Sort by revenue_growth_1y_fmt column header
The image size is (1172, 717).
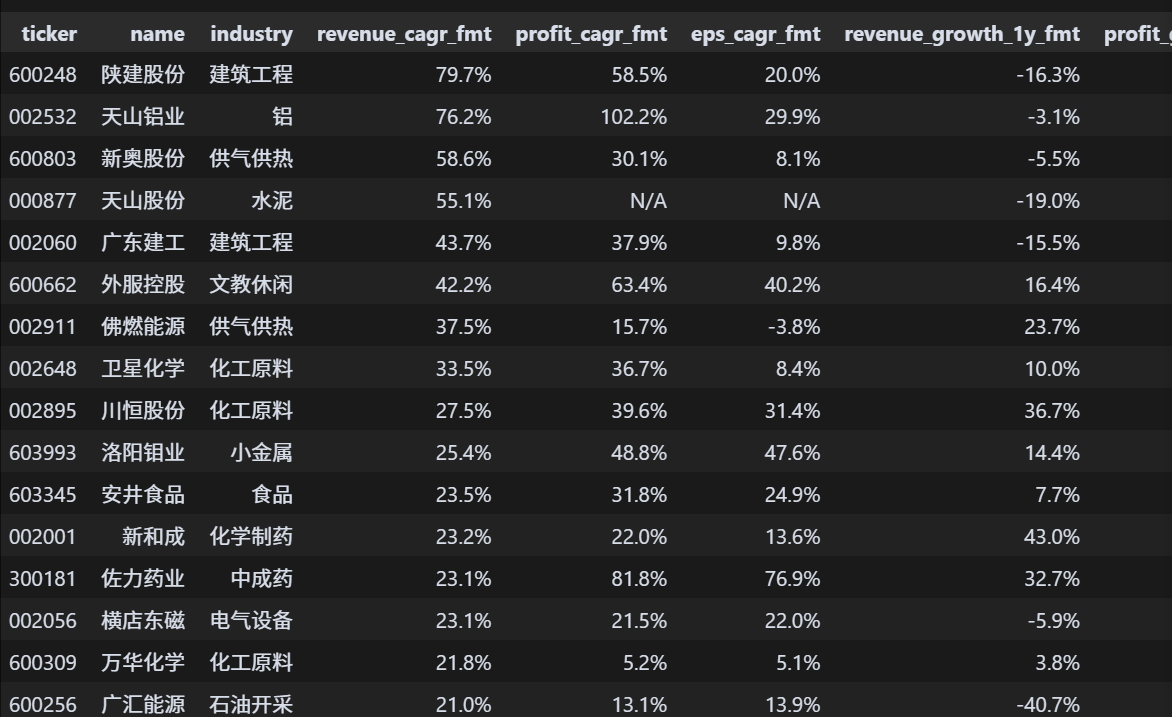click(962, 34)
